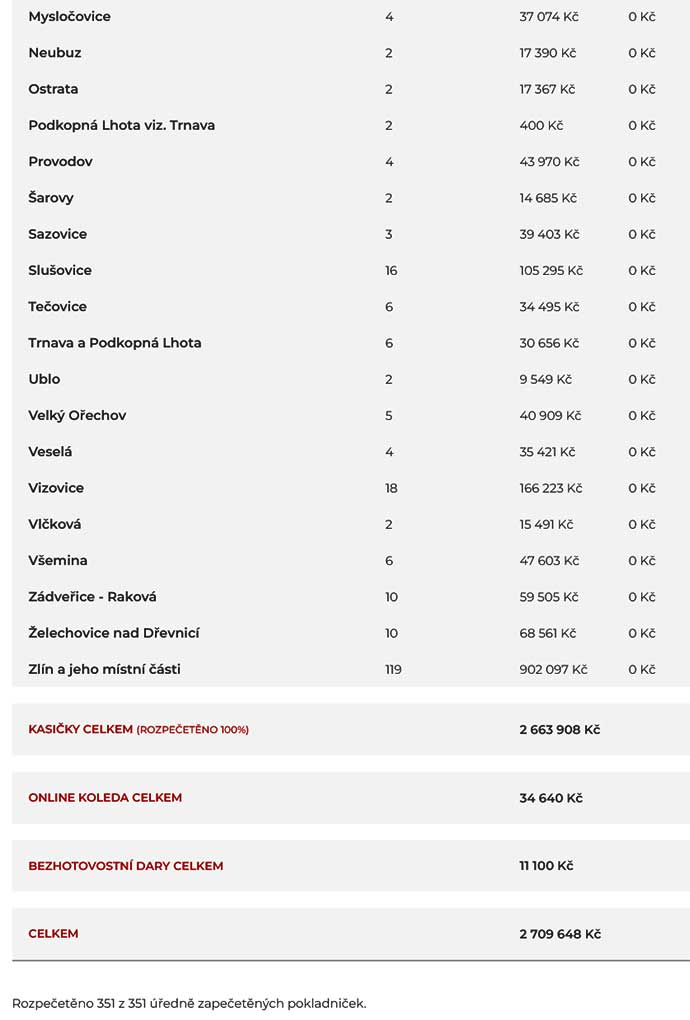Image resolution: width=690 pixels, height=1020 pixels.
Task: Select the Rozpečetěno 351 z 351 footnote
Action: [x=189, y=1003]
